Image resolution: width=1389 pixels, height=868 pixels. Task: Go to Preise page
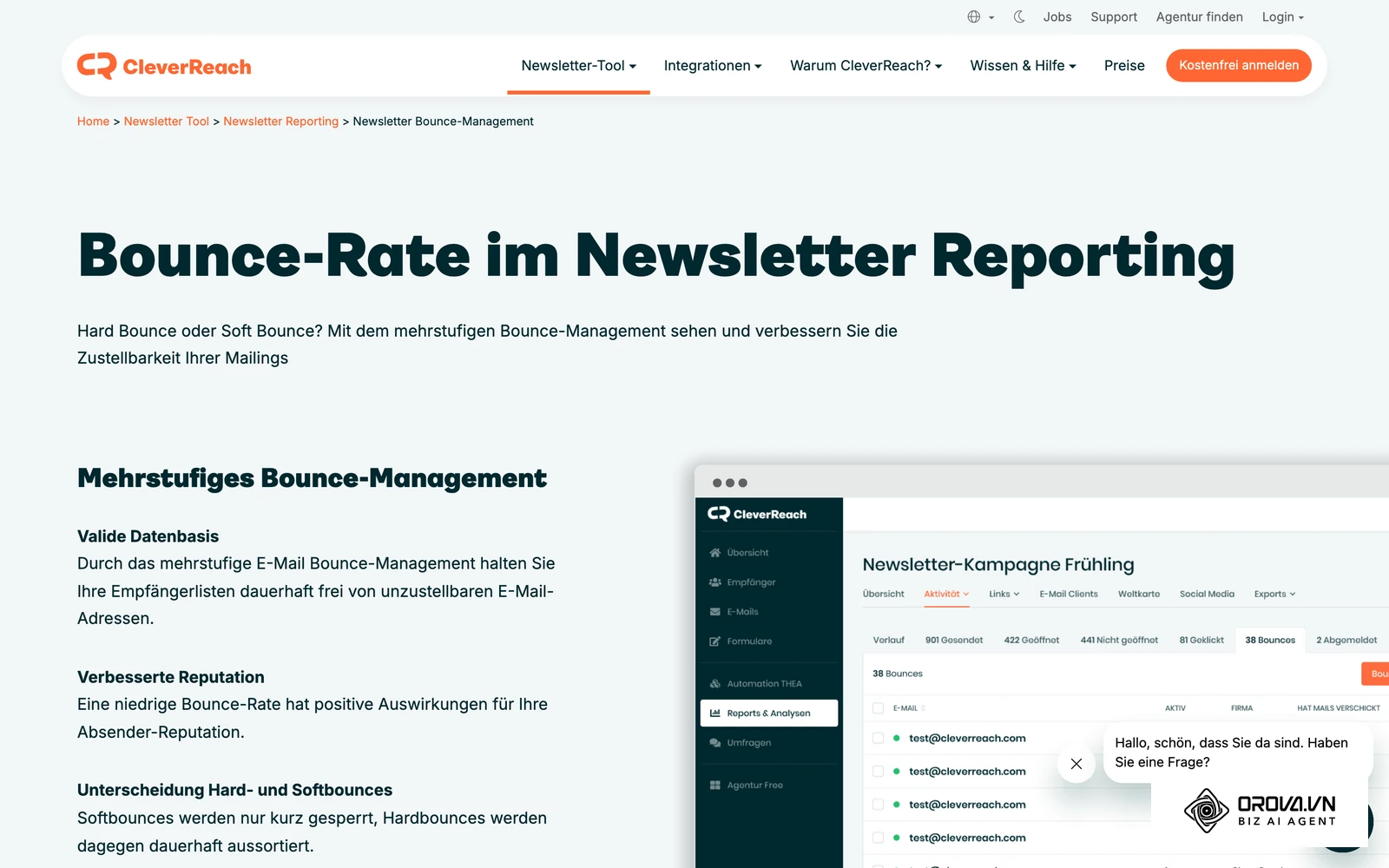(x=1124, y=65)
